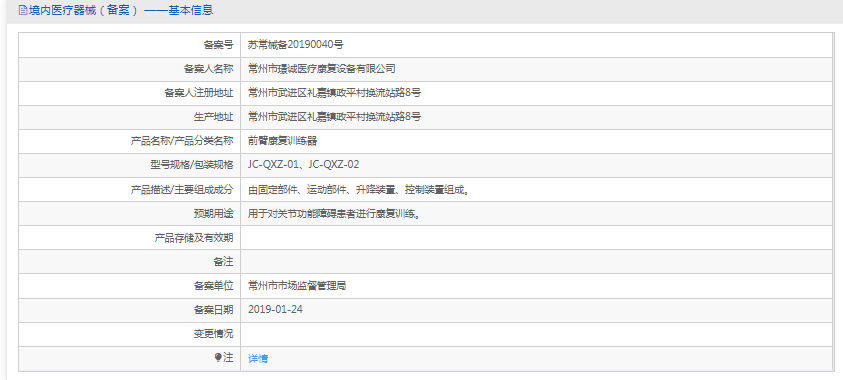Screen dimensions: 843x380
Task: Select the product name 前臂康复训练器
Action: tap(282, 141)
